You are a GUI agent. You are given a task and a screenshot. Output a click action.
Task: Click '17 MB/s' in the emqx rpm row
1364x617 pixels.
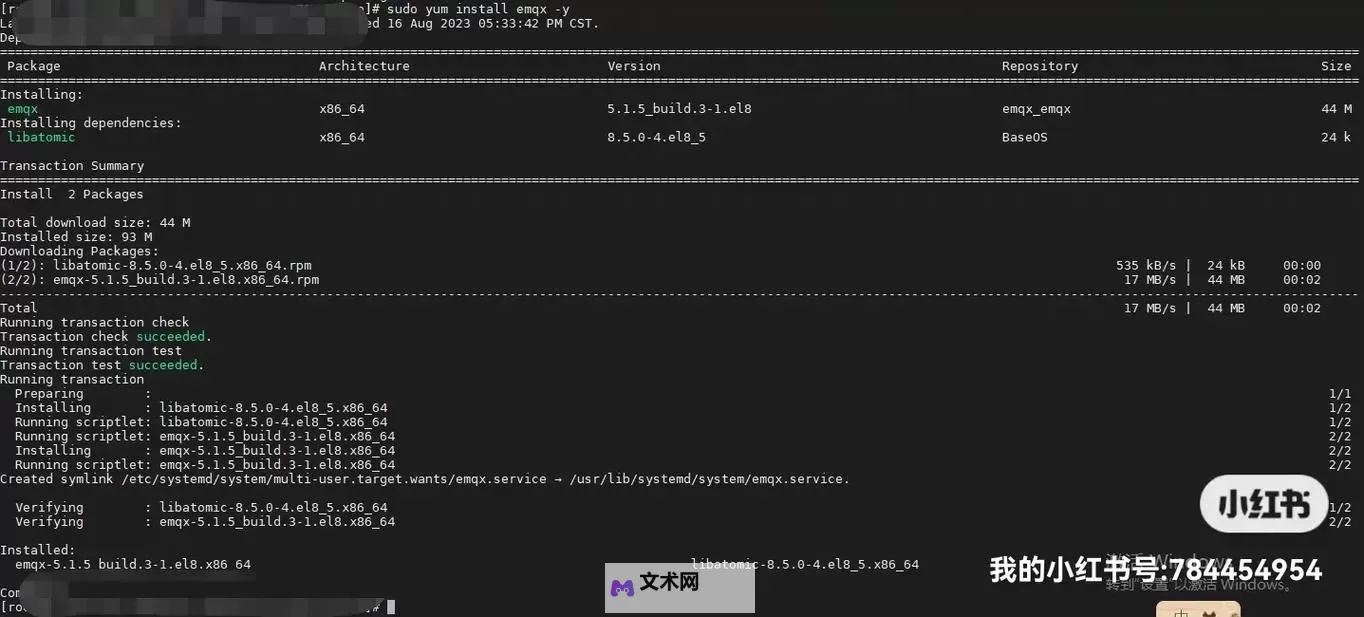pyautogui.click(x=1150, y=280)
